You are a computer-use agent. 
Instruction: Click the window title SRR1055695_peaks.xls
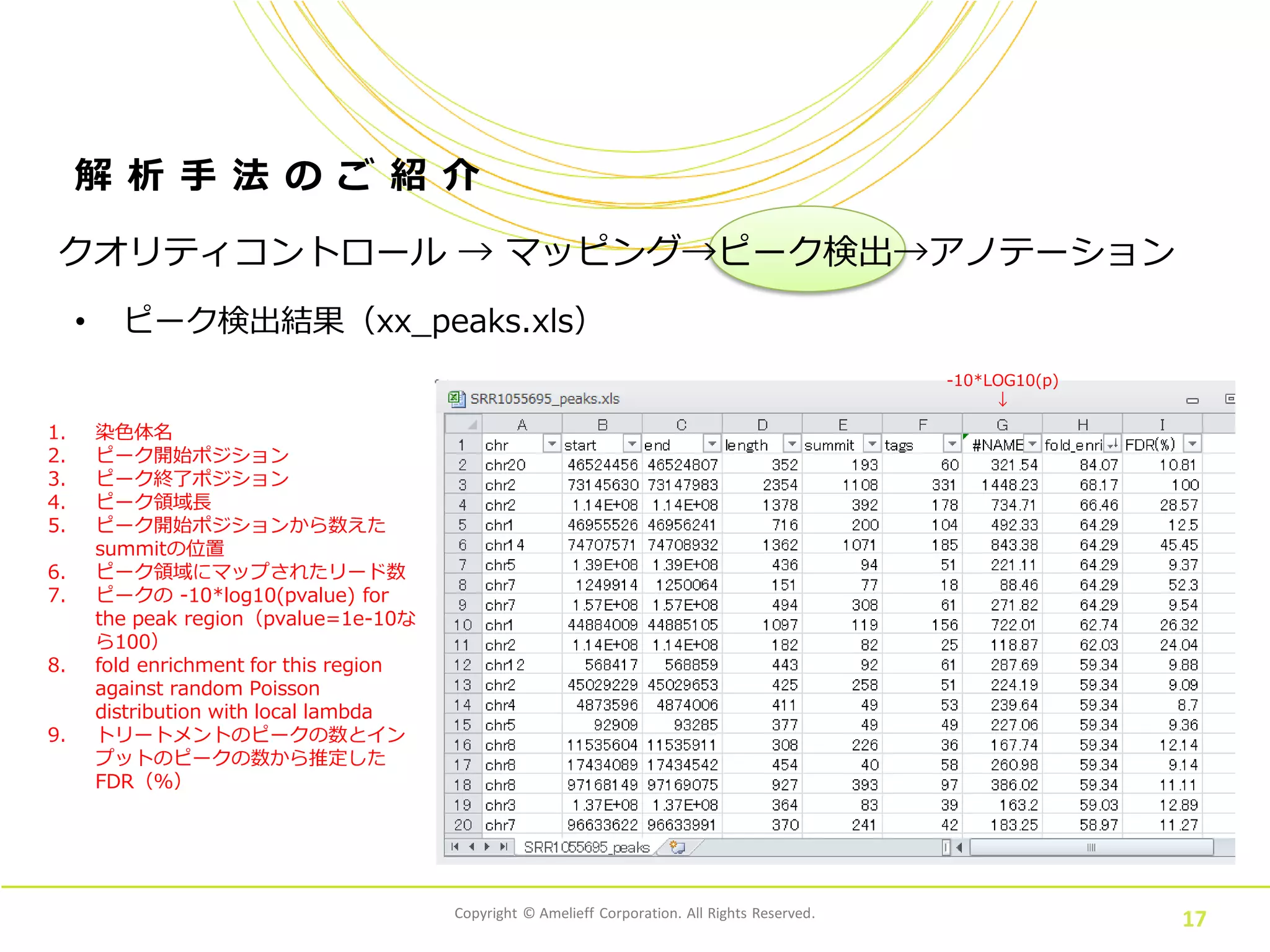(x=544, y=399)
